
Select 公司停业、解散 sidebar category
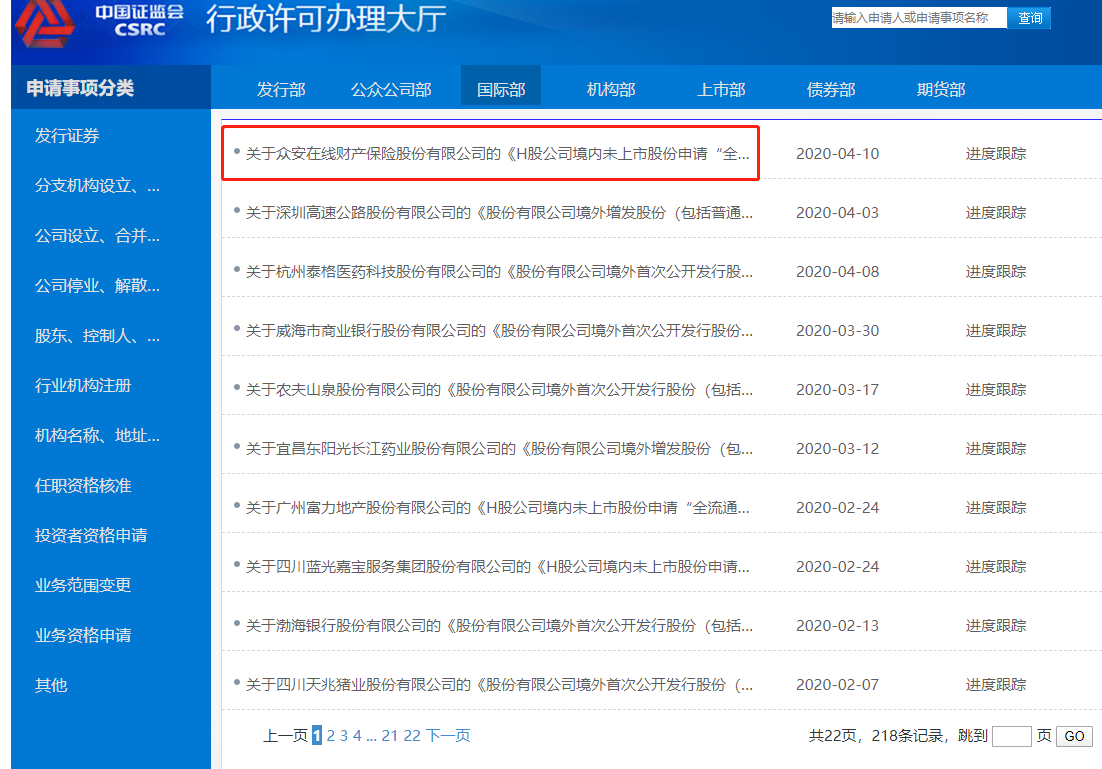(x=97, y=285)
